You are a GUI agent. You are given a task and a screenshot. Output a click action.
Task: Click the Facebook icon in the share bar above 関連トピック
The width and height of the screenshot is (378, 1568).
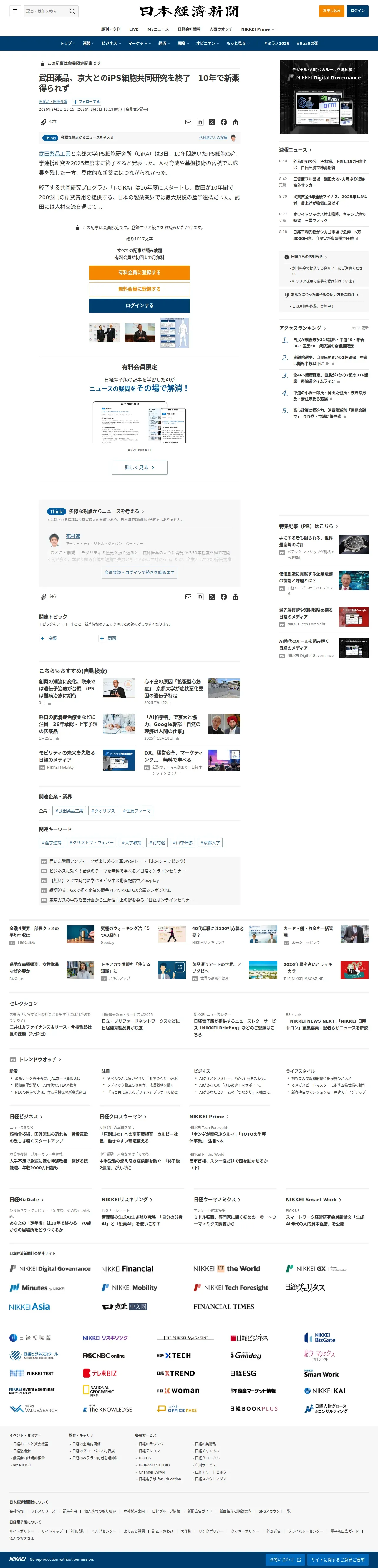[223, 597]
